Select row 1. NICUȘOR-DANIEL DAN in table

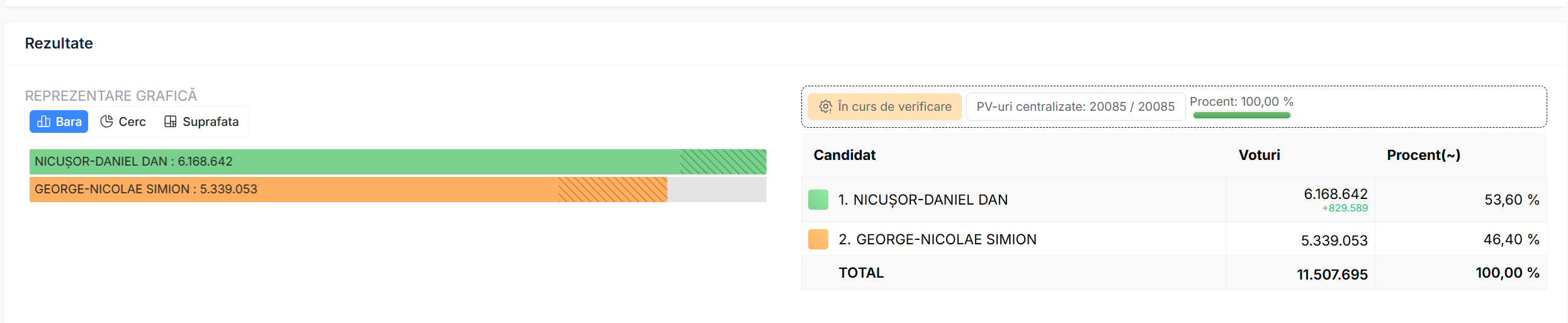[1174, 200]
